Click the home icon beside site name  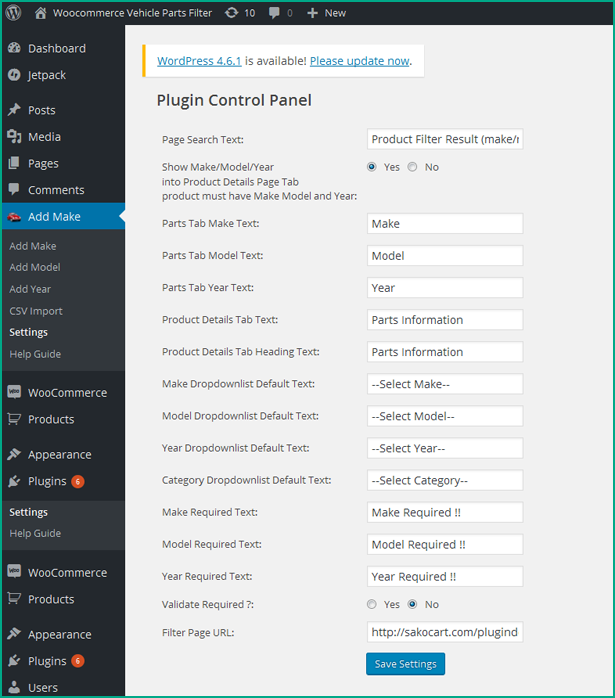coord(40,13)
